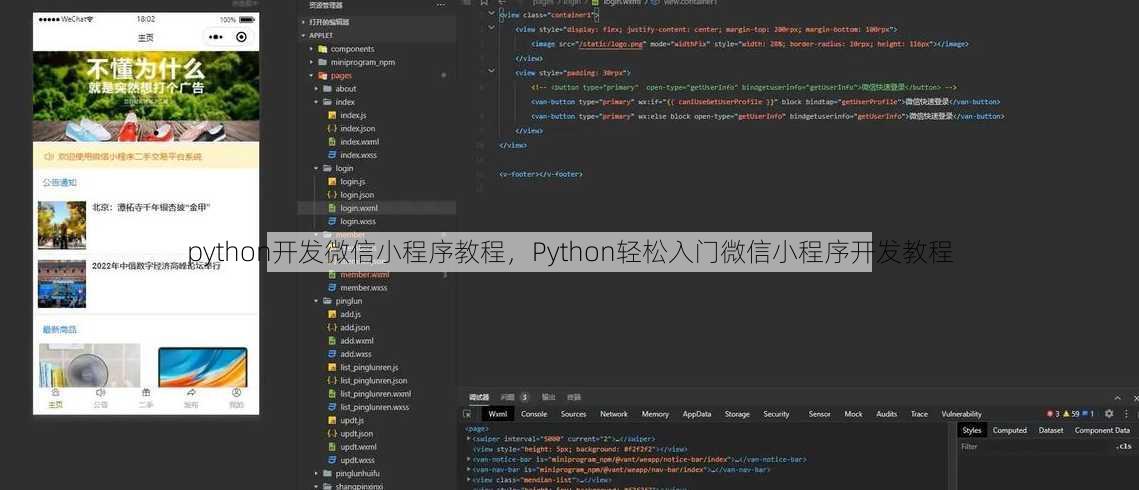Open devtools settings gear
Image resolution: width=1139 pixels, height=490 pixels.
pos(1108,414)
